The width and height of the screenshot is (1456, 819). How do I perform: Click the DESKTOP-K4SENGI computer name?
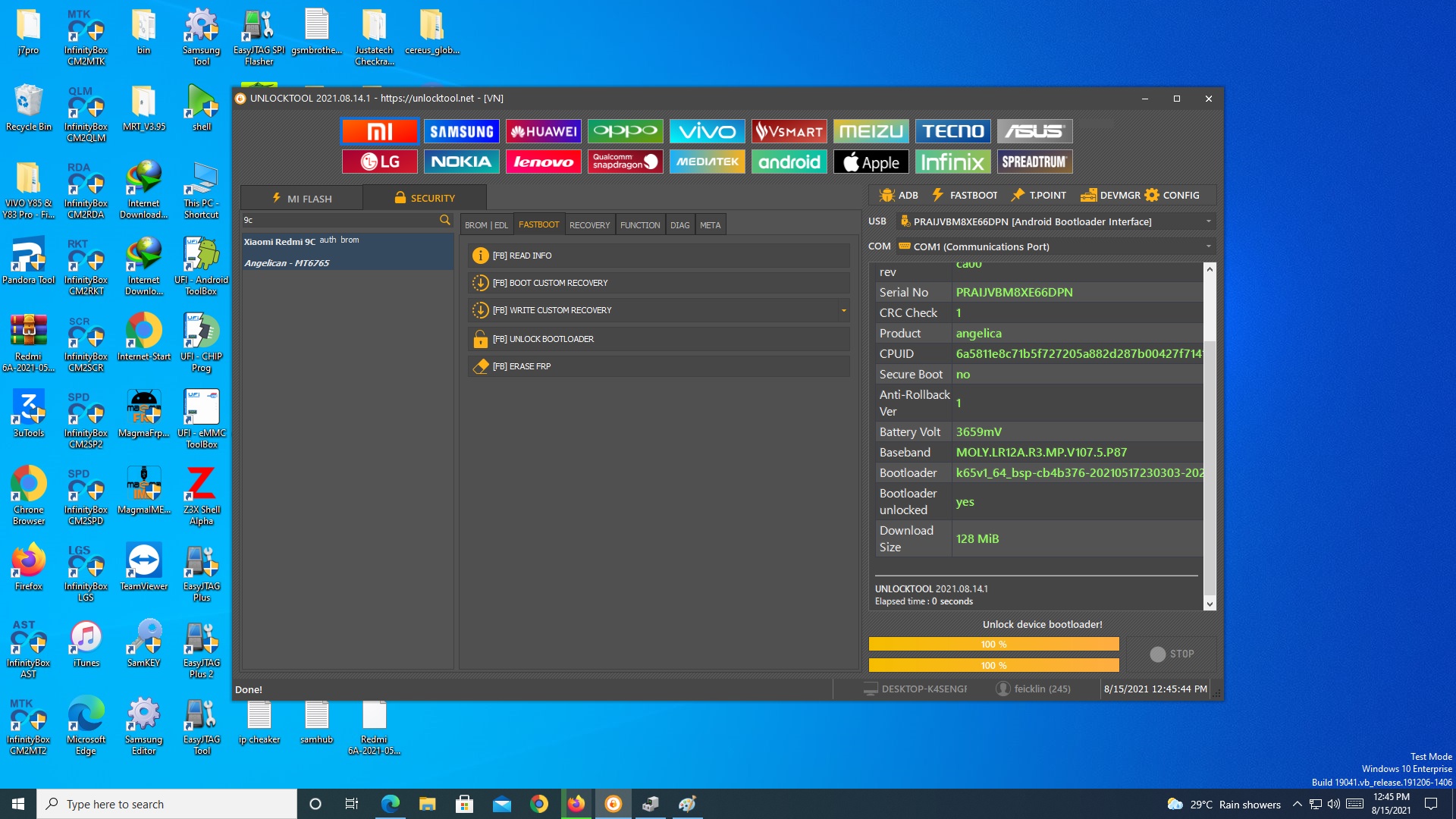pos(915,689)
